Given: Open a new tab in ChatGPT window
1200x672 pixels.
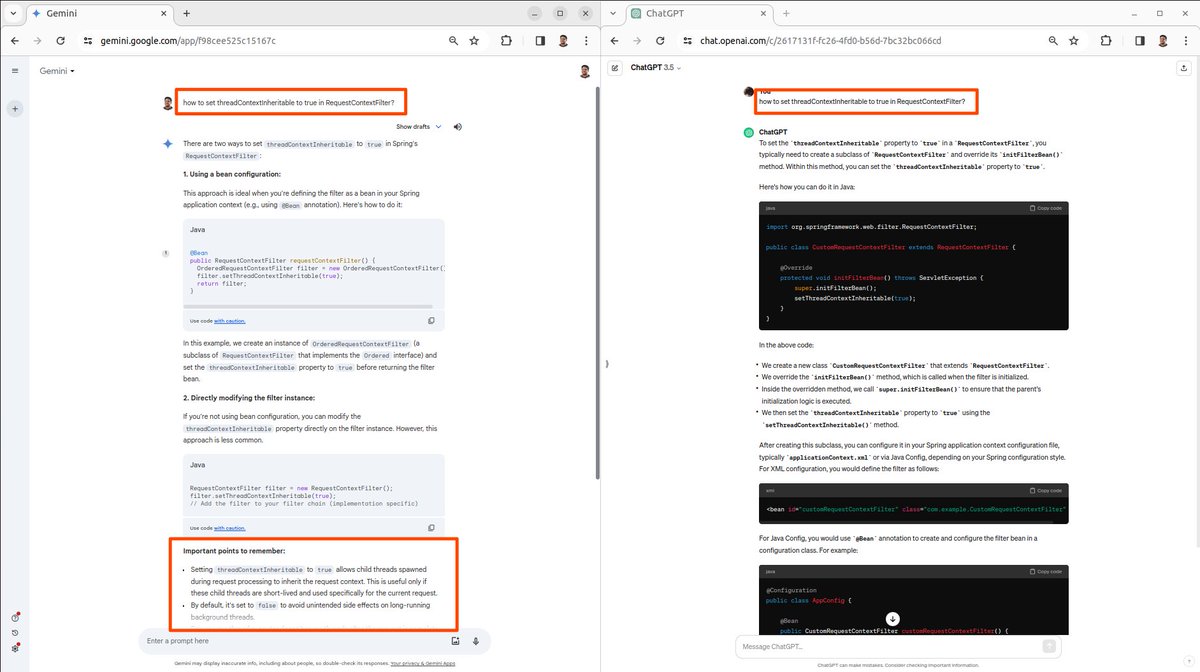Looking at the screenshot, I should pyautogui.click(x=787, y=14).
